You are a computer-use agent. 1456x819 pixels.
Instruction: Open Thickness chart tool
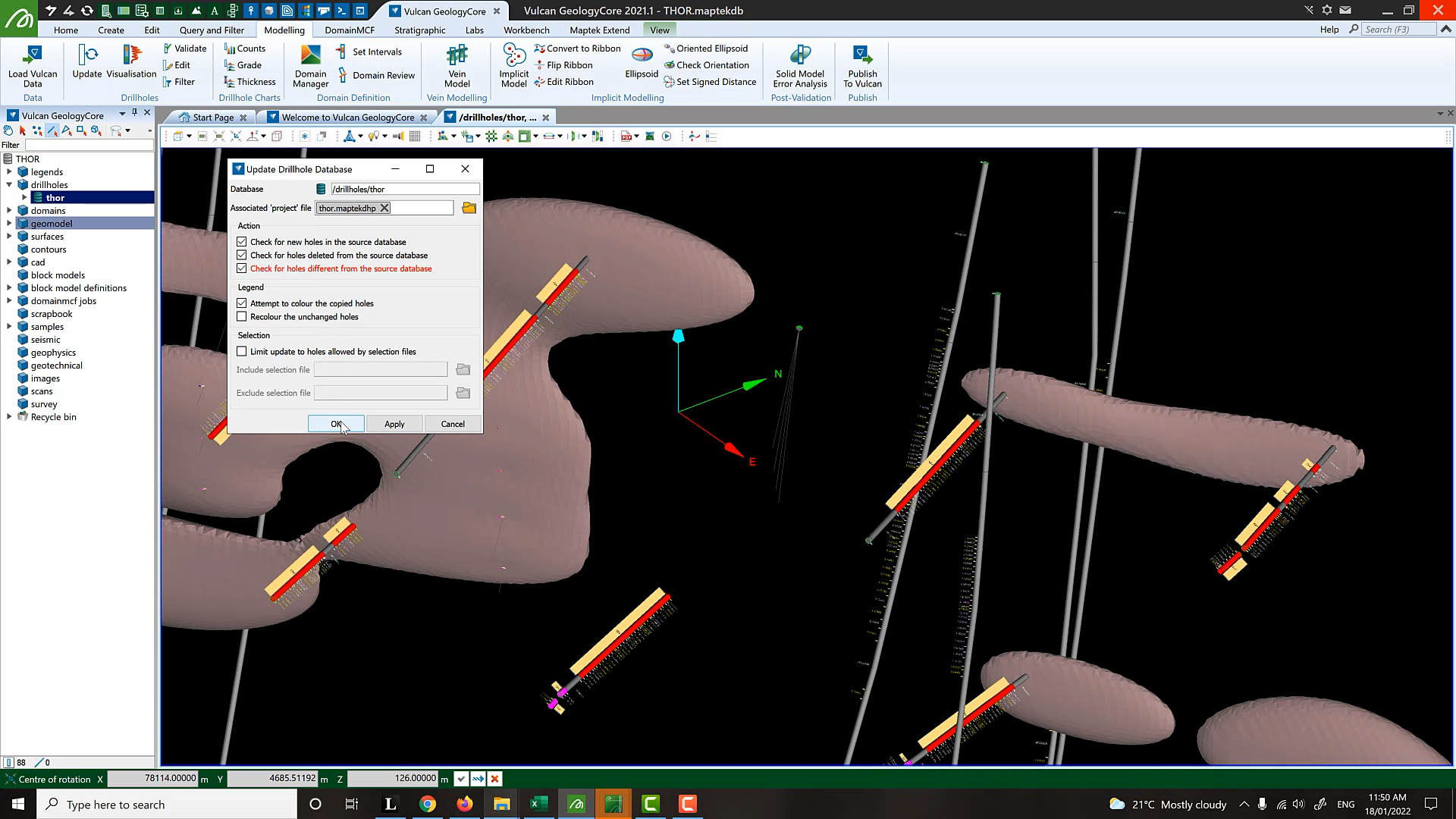(249, 82)
